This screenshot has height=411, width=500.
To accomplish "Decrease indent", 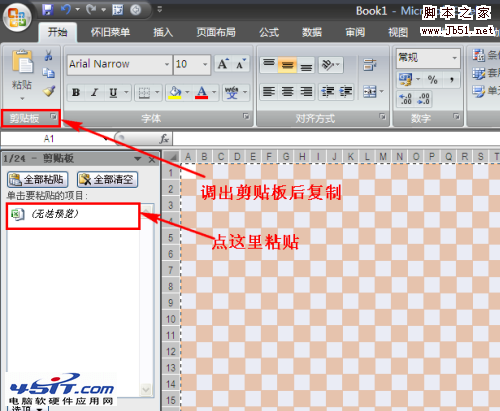I will pos(328,91).
